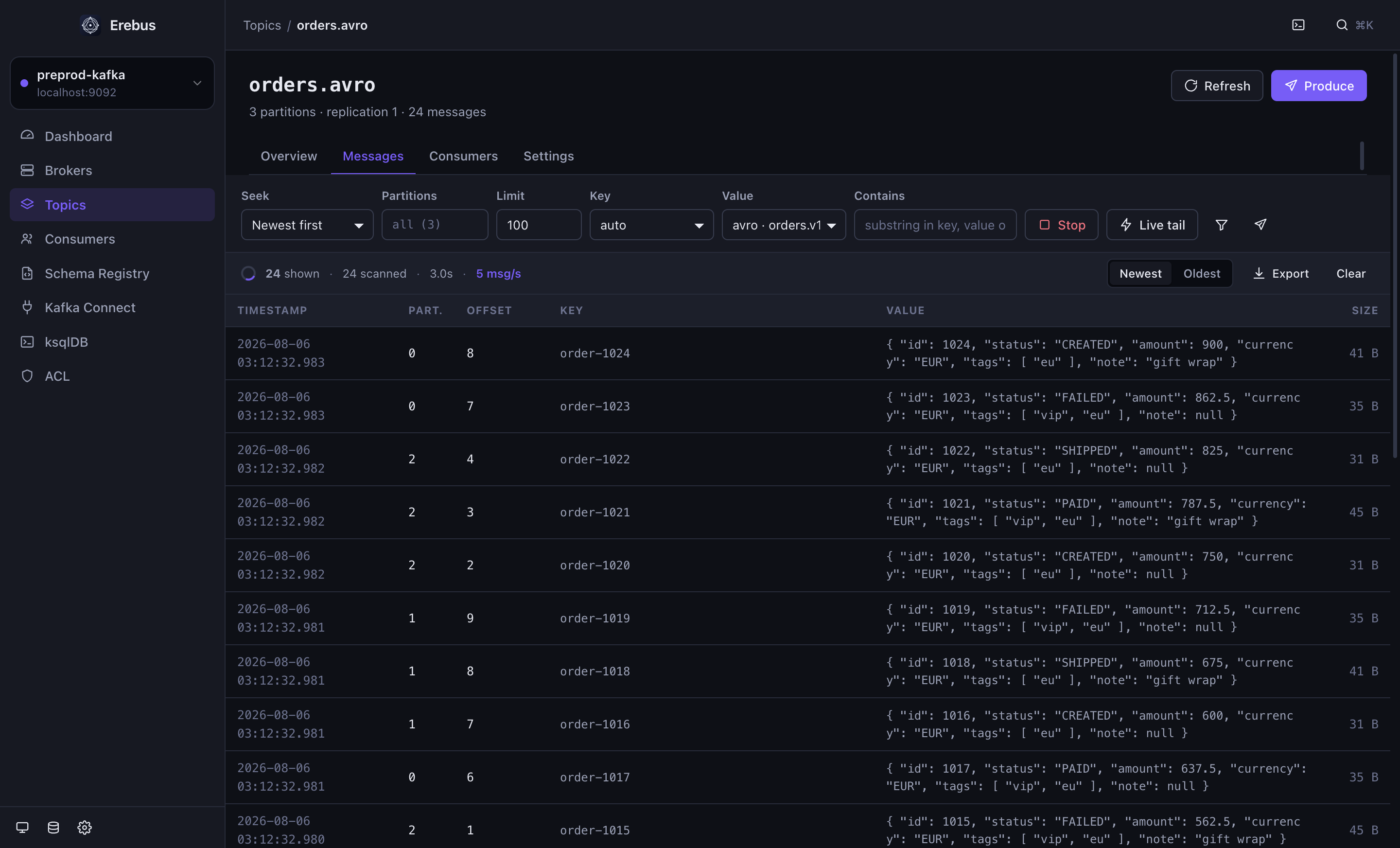This screenshot has height=848, width=1400.
Task: Click the value JSON of id 1022
Action: click(1089, 459)
